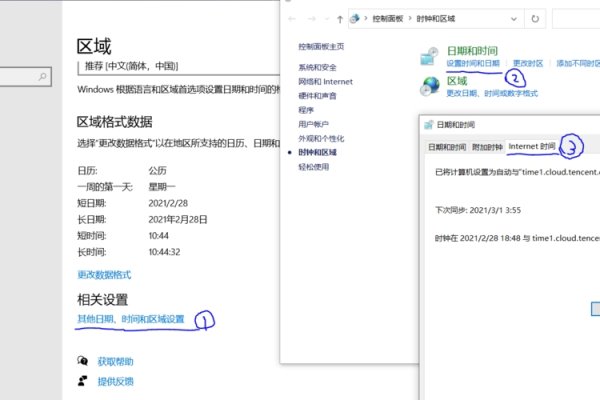Refresh the Control Panel window
Image resolution: width=600 pixels, height=400 pixels.
(x=535, y=19)
